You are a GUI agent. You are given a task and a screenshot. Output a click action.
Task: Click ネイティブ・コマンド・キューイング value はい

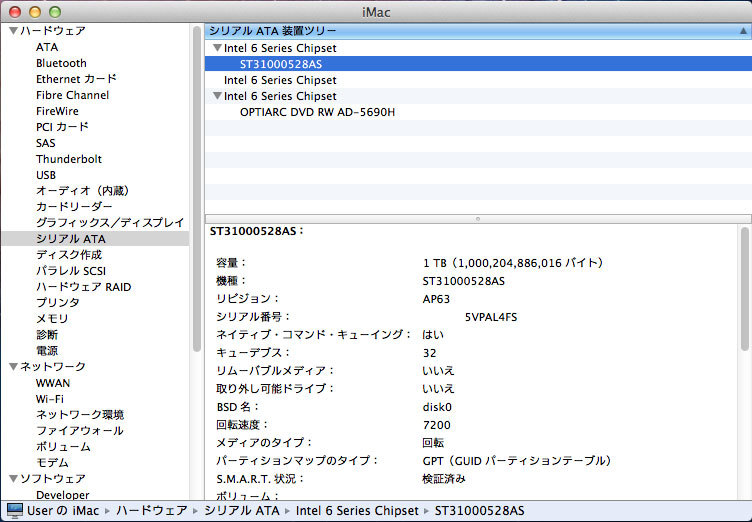pos(433,335)
